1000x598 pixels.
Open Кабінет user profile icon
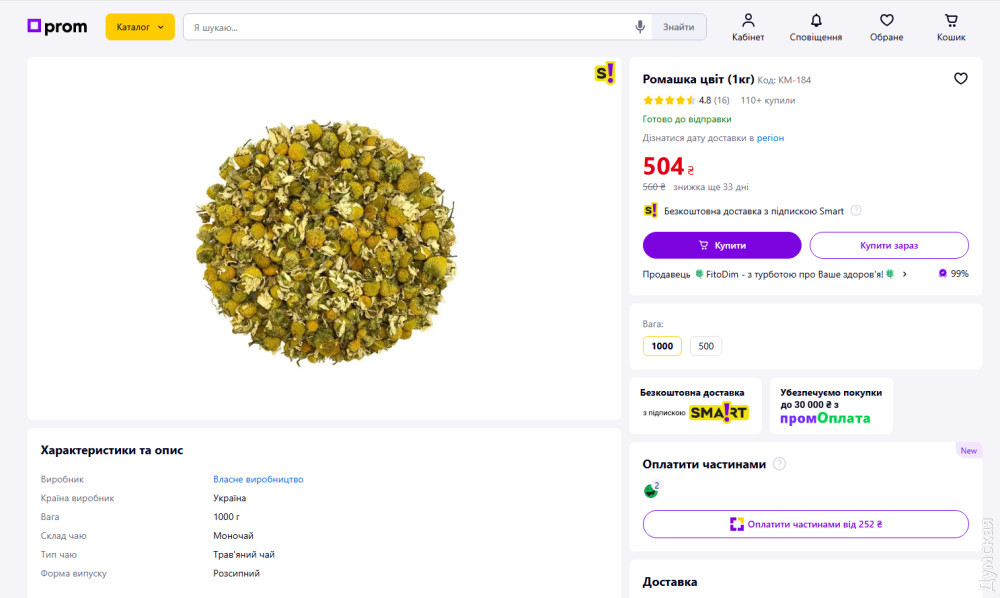point(748,21)
